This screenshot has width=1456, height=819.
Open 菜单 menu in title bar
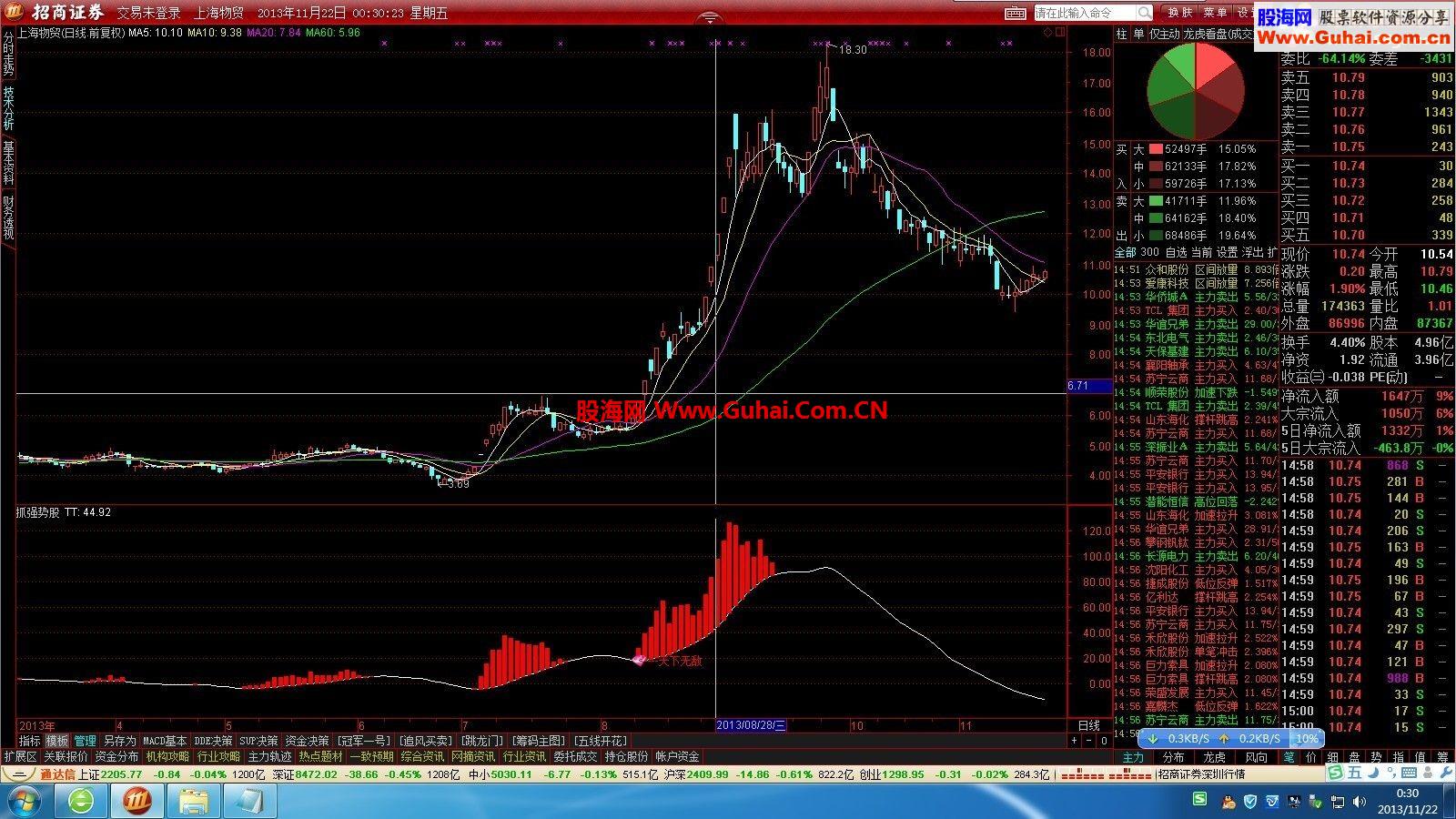coord(1214,13)
